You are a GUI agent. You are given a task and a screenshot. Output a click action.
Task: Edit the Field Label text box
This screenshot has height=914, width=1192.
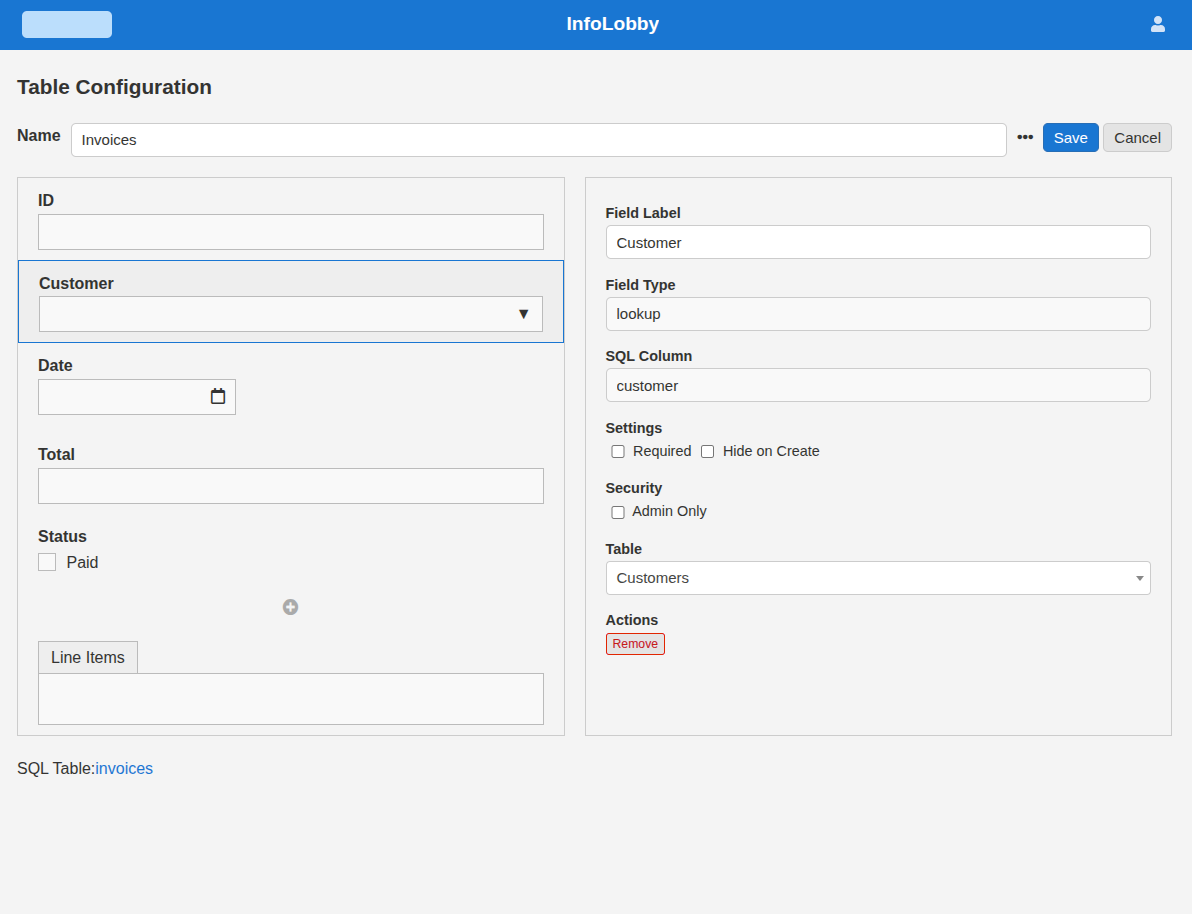click(x=877, y=242)
